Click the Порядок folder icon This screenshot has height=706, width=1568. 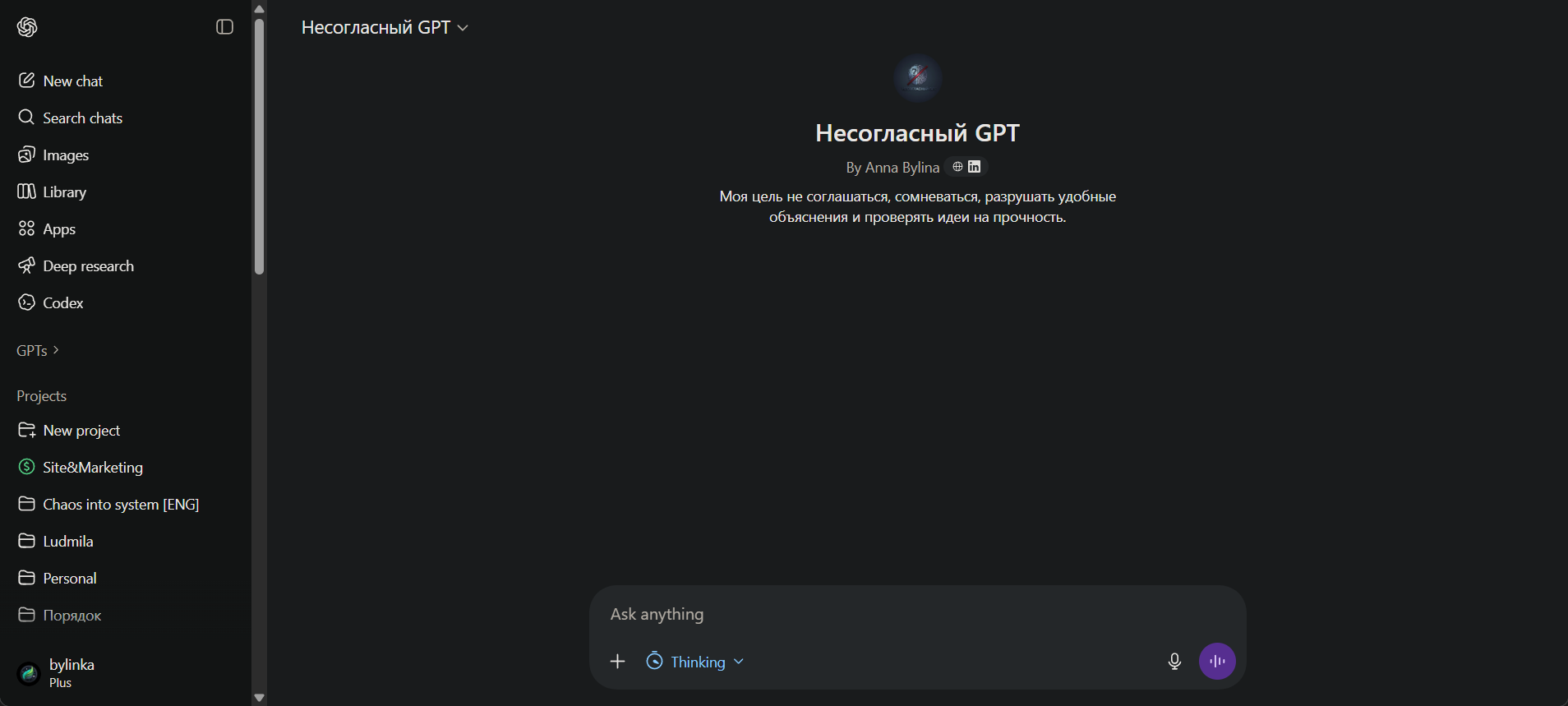(x=26, y=615)
